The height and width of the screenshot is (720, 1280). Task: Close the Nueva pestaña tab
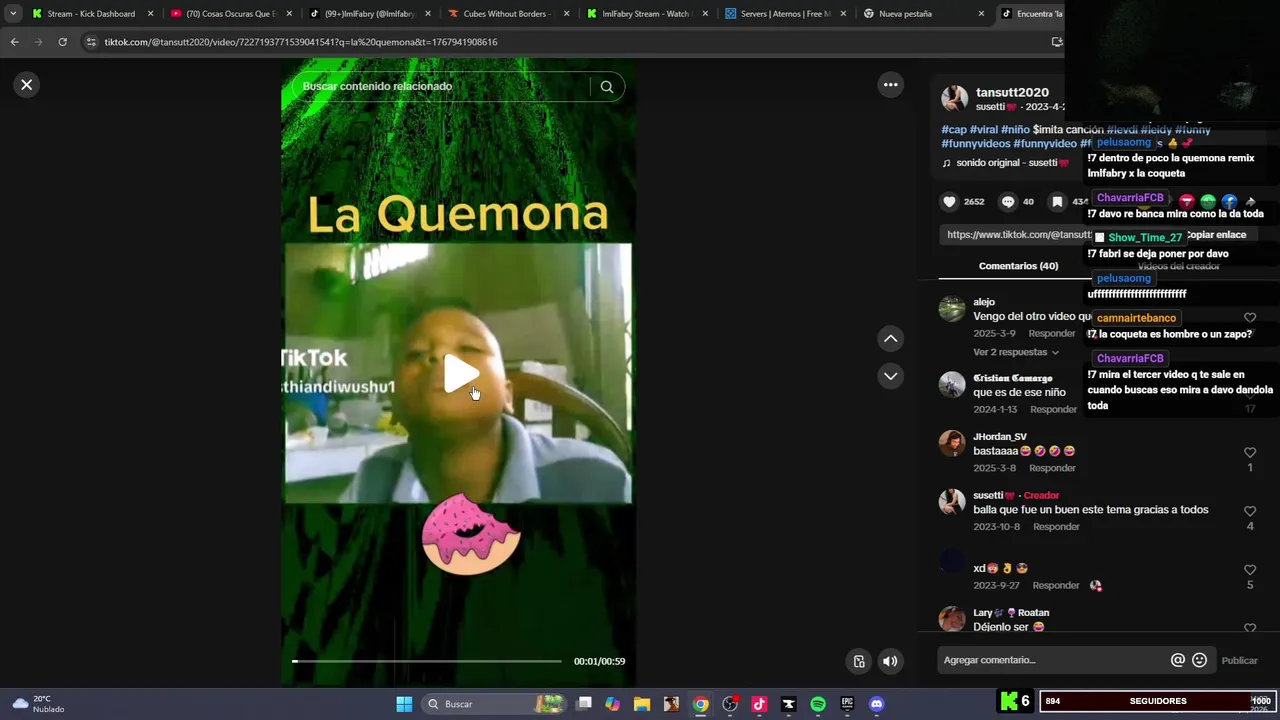981,14
